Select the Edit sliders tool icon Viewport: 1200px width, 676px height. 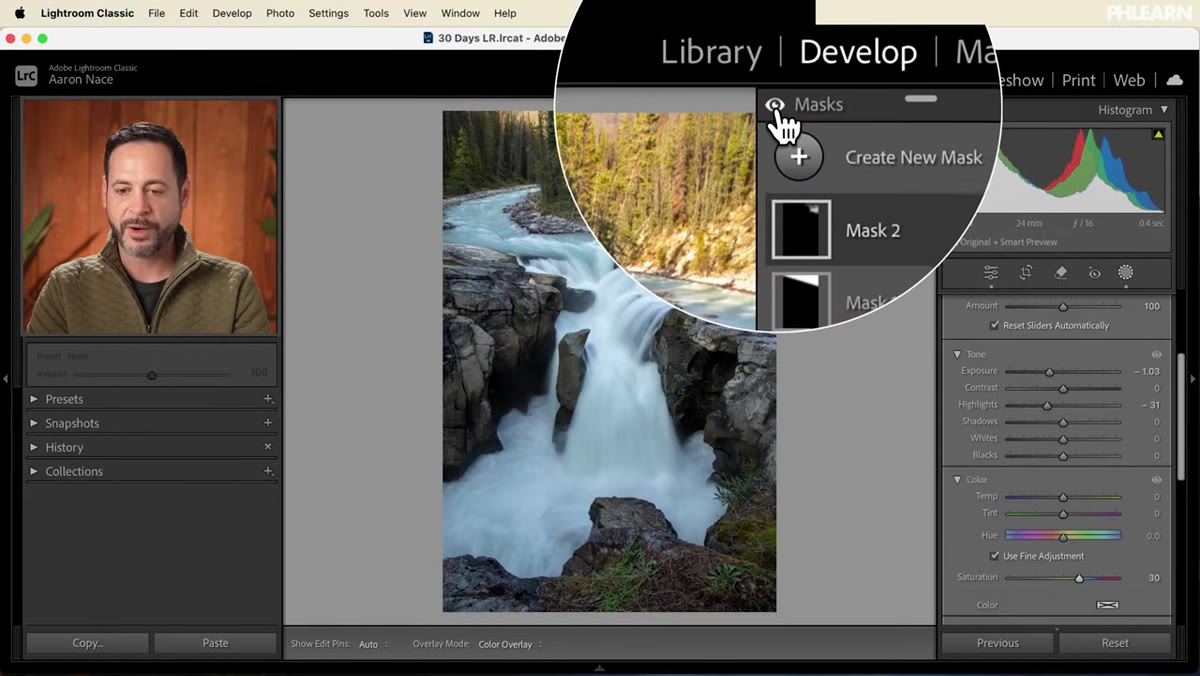991,272
